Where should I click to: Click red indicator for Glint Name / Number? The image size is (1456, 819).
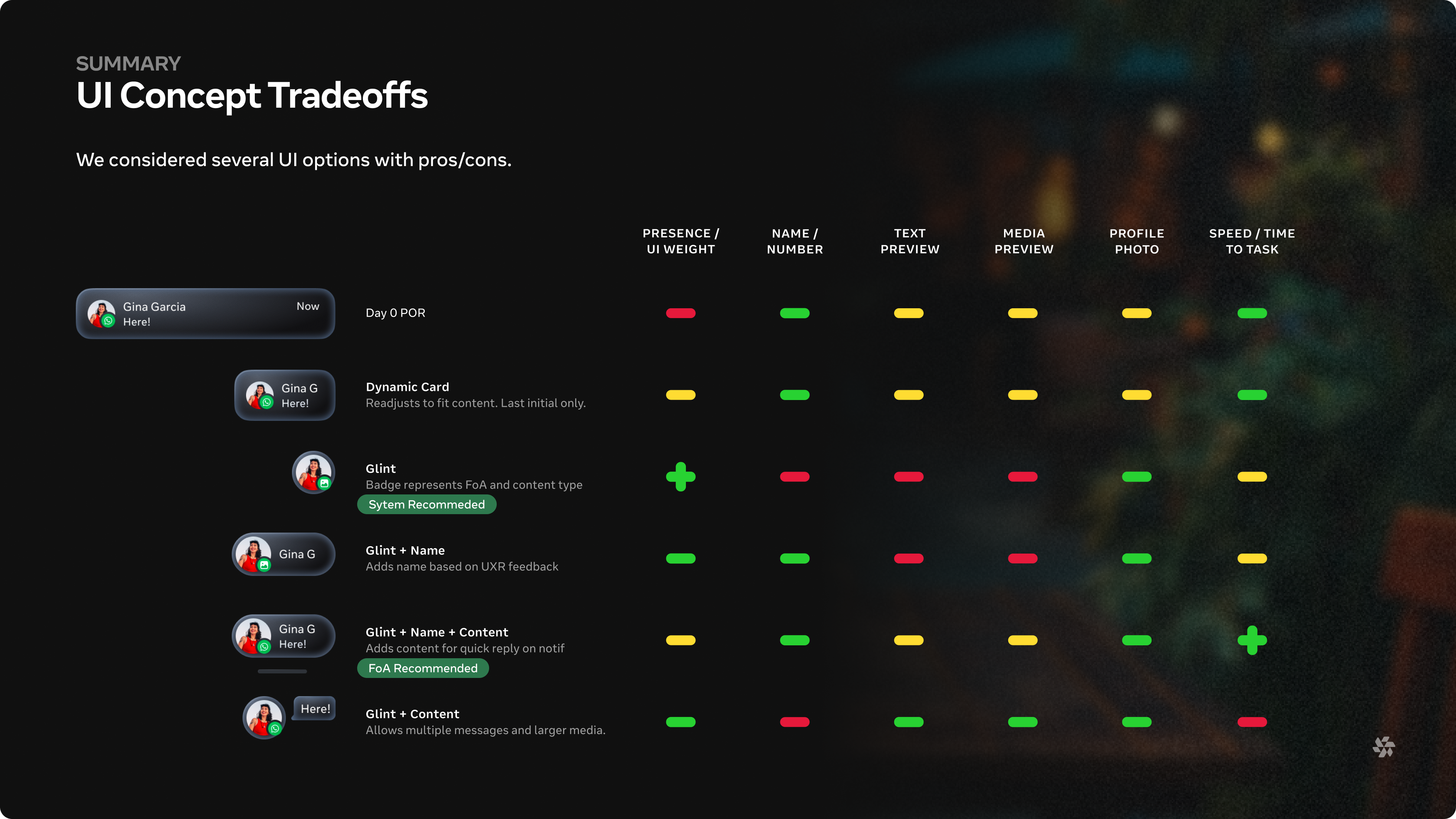pyautogui.click(x=795, y=477)
